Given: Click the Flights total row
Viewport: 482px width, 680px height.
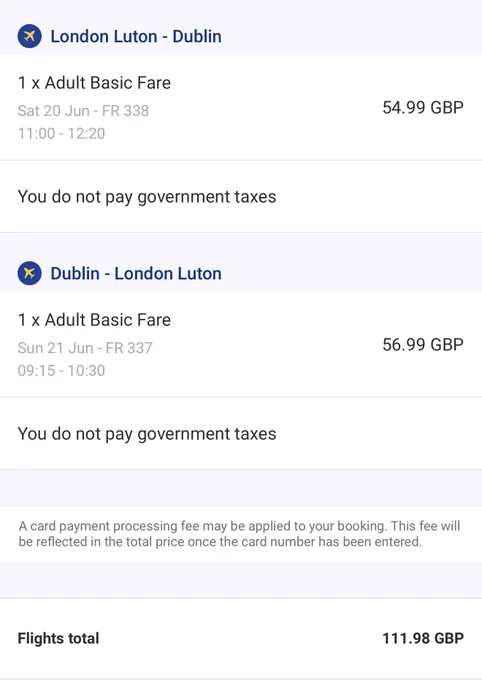Looking at the screenshot, I should [x=241, y=638].
